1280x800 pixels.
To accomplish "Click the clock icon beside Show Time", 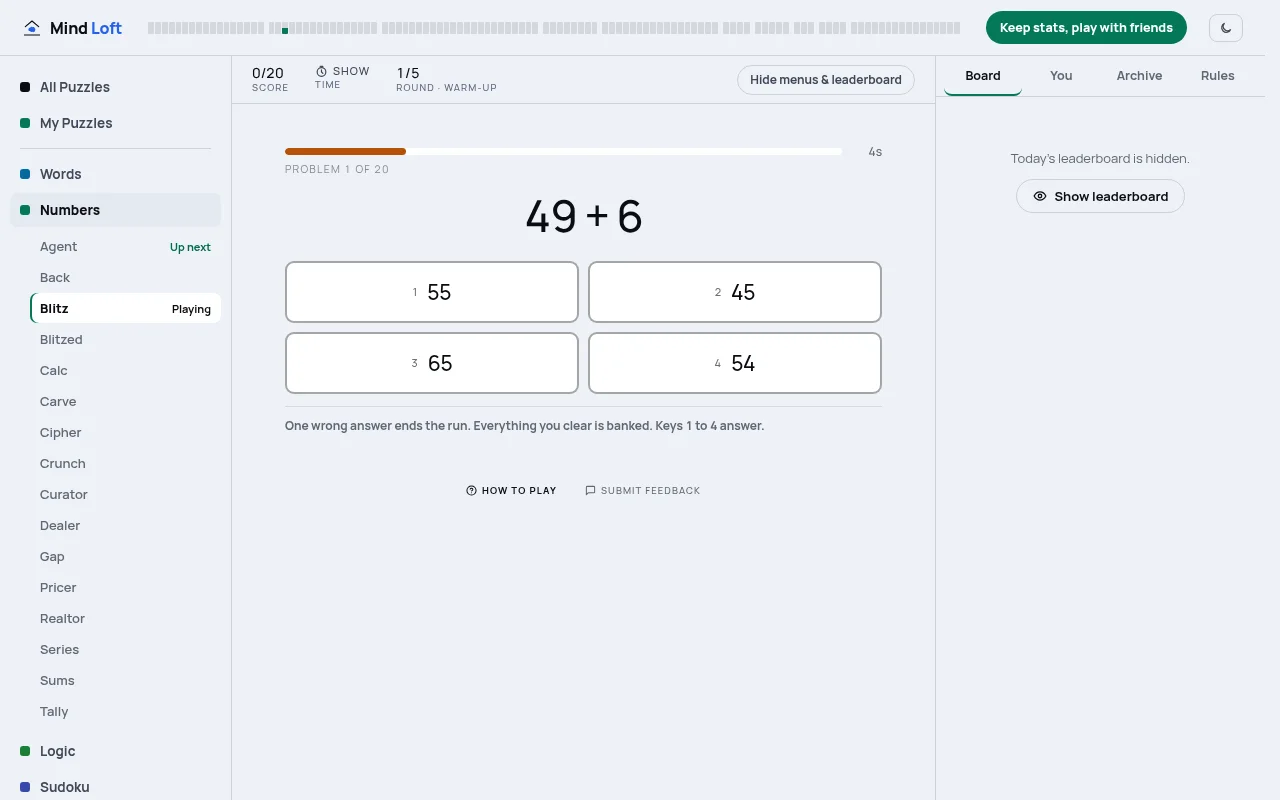I will [x=321, y=71].
